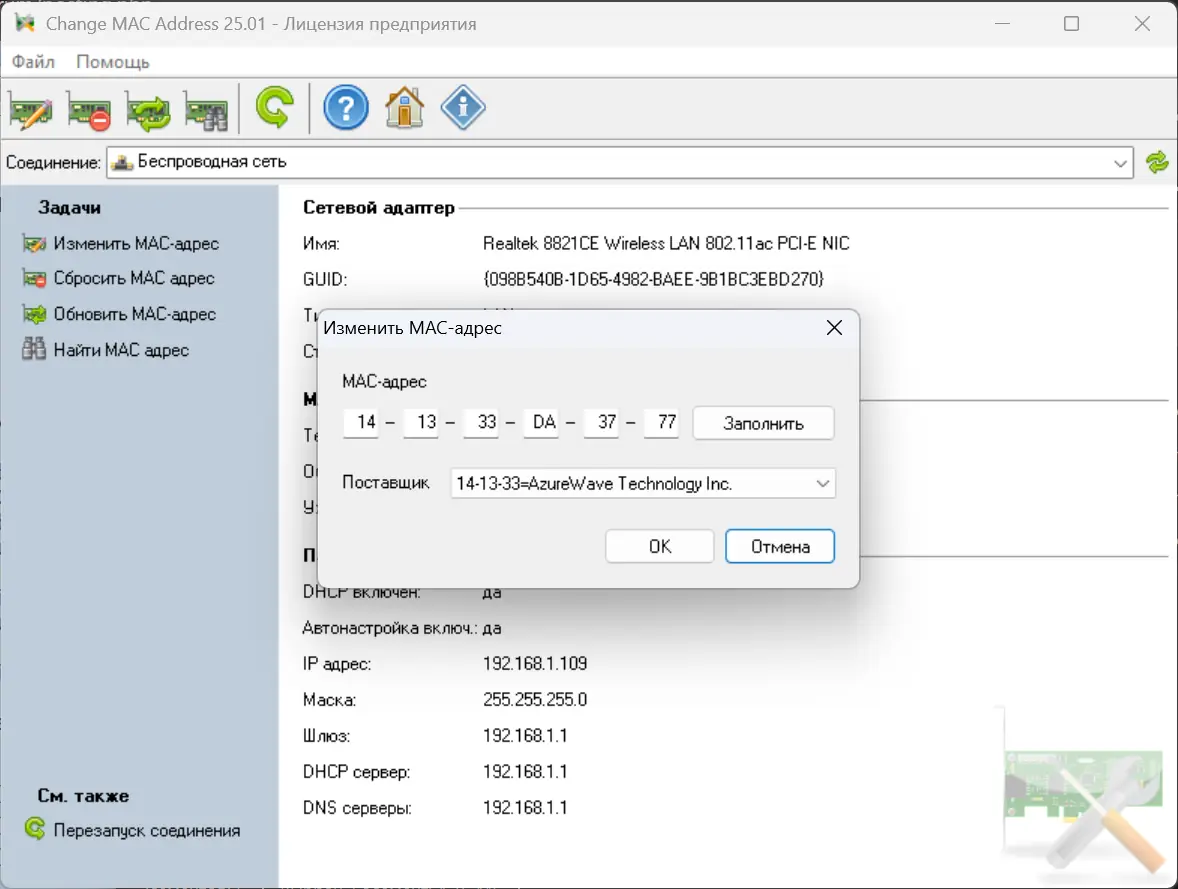Image resolution: width=1178 pixels, height=889 pixels.
Task: Click adapter name Realtek 8821CE Wireless LAN text
Action: (666, 243)
